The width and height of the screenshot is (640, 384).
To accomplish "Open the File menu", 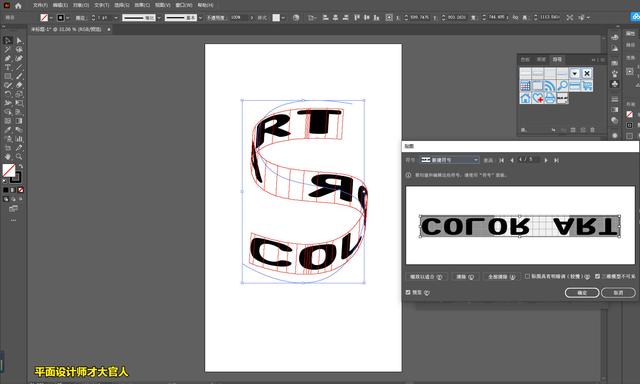I will [40, 5].
